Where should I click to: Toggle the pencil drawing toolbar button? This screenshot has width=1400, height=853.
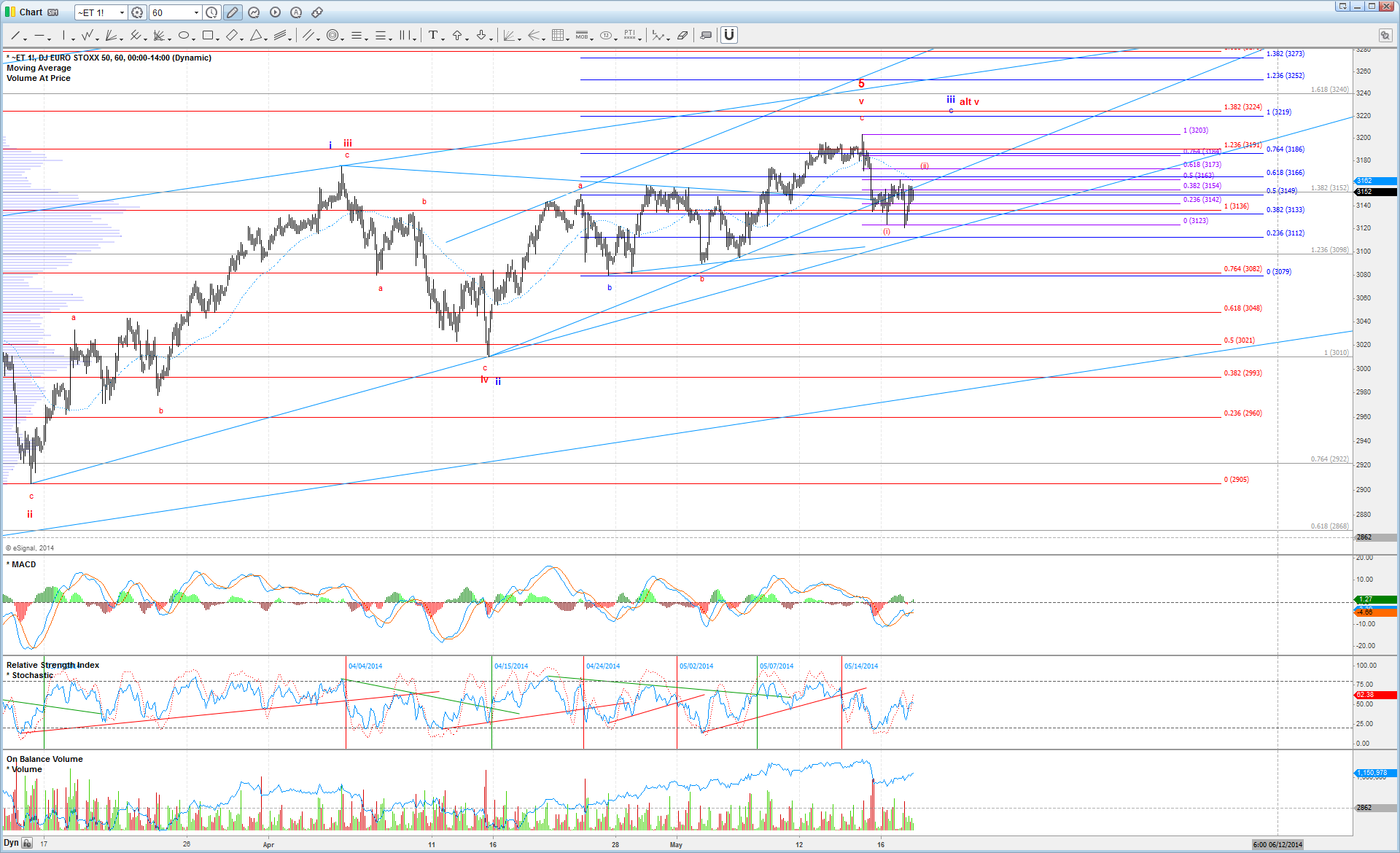[233, 12]
